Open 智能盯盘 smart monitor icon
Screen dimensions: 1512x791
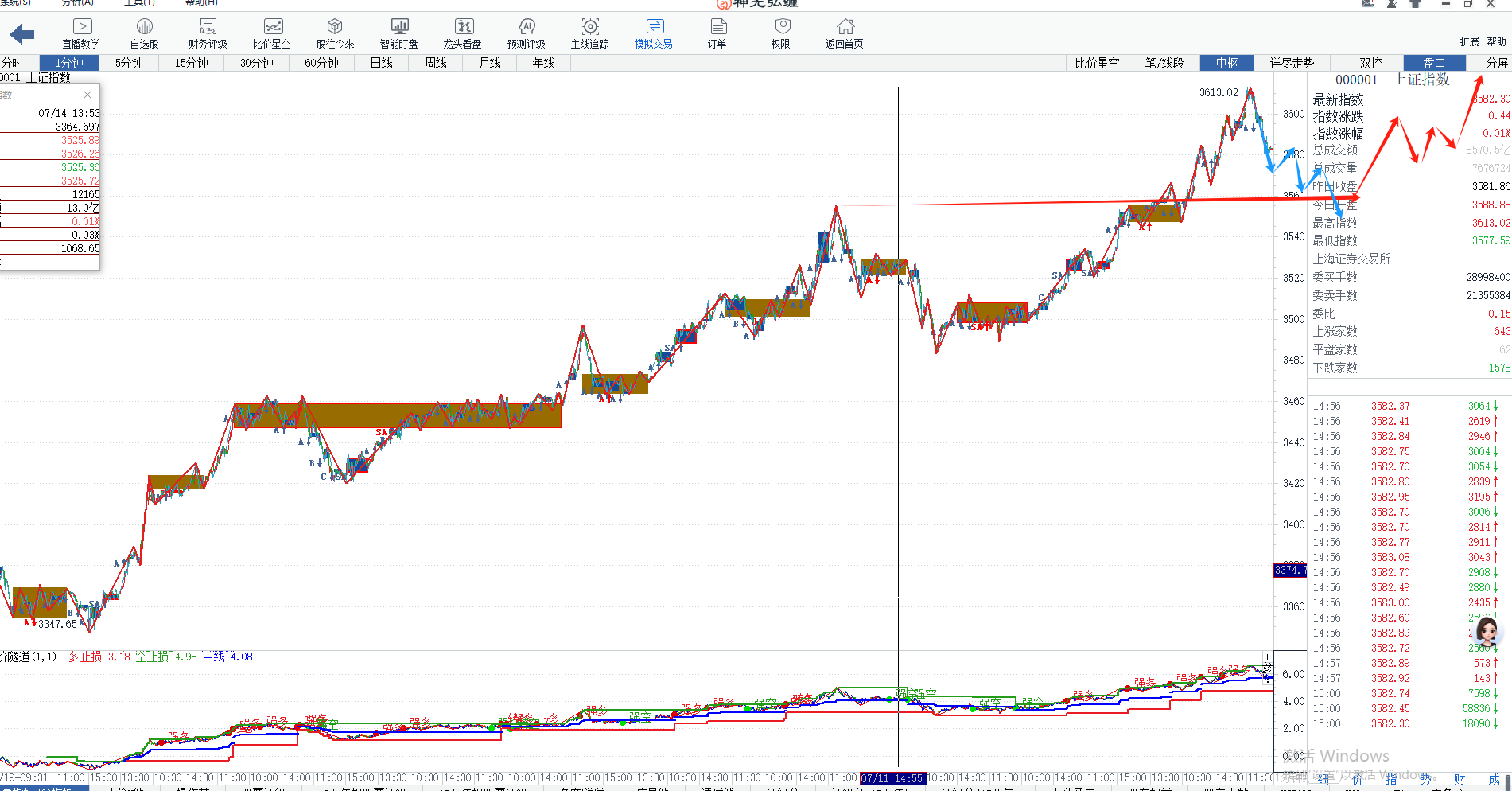pyautogui.click(x=398, y=33)
